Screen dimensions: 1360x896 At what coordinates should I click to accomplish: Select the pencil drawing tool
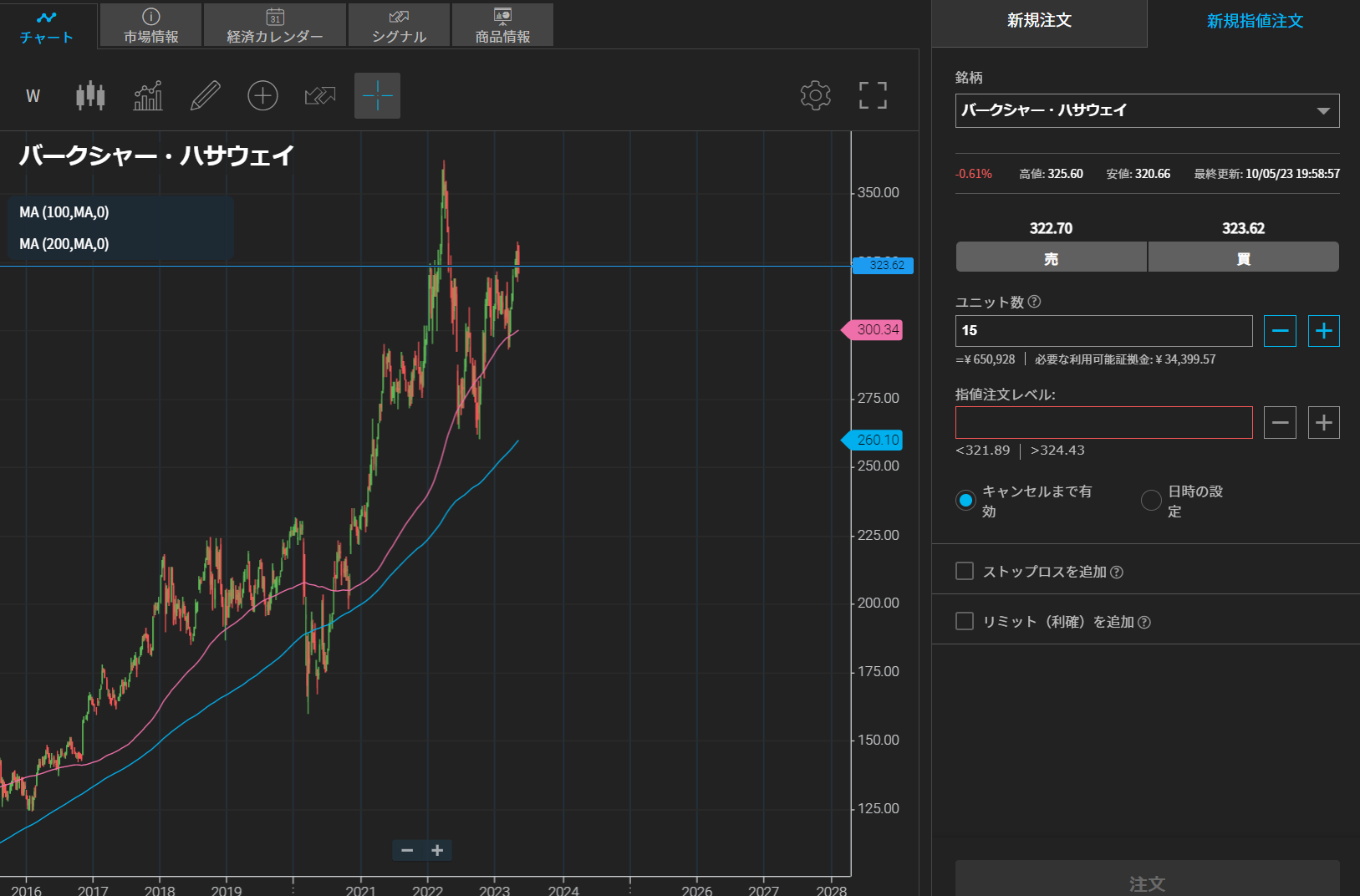point(205,96)
